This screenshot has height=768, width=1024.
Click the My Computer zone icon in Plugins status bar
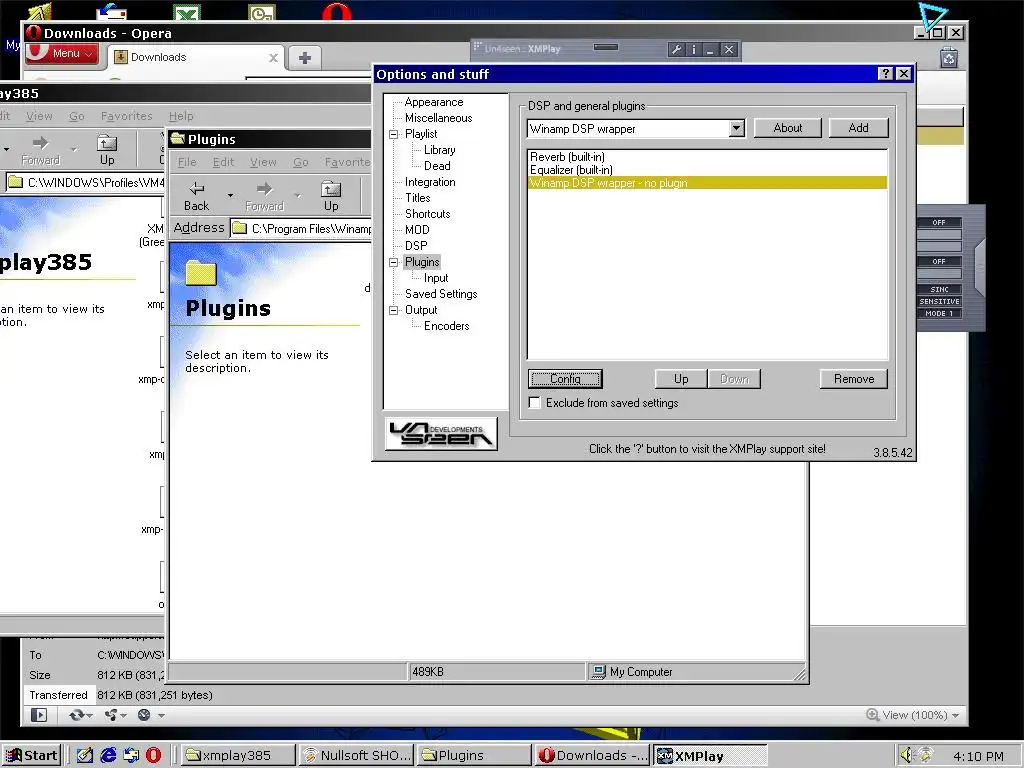(x=598, y=671)
